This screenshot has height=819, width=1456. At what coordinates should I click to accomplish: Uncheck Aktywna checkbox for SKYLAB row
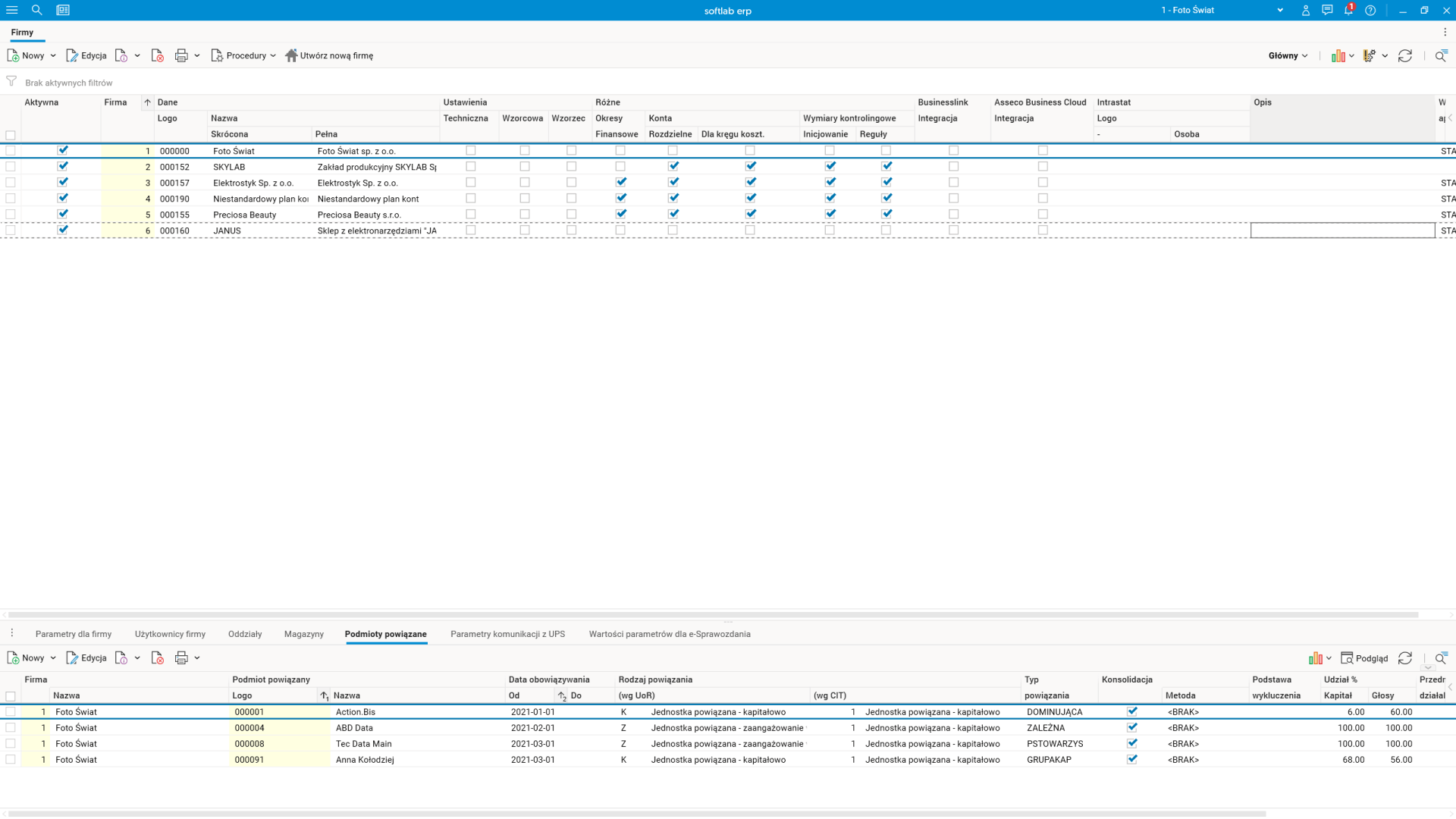click(x=63, y=166)
